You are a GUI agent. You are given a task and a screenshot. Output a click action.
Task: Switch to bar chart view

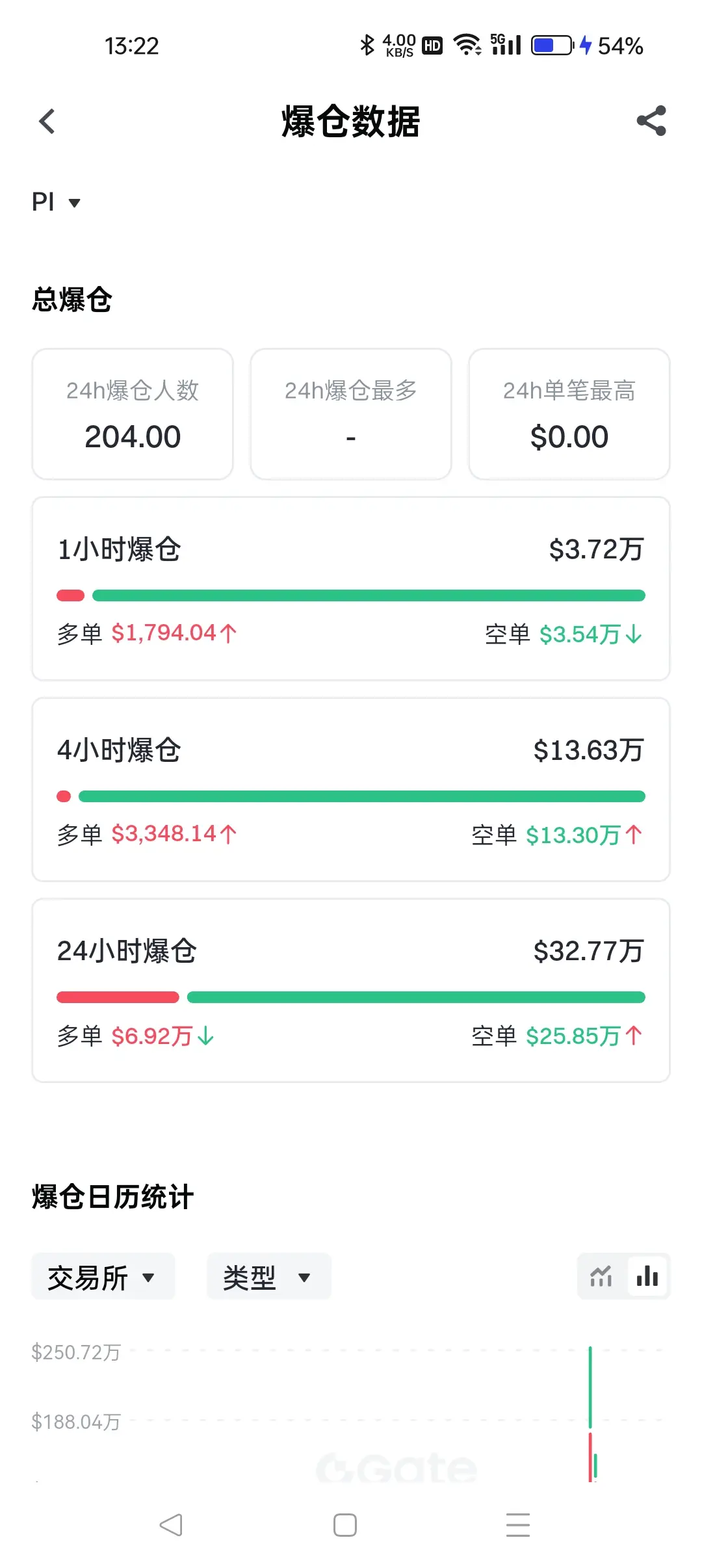pos(647,1277)
